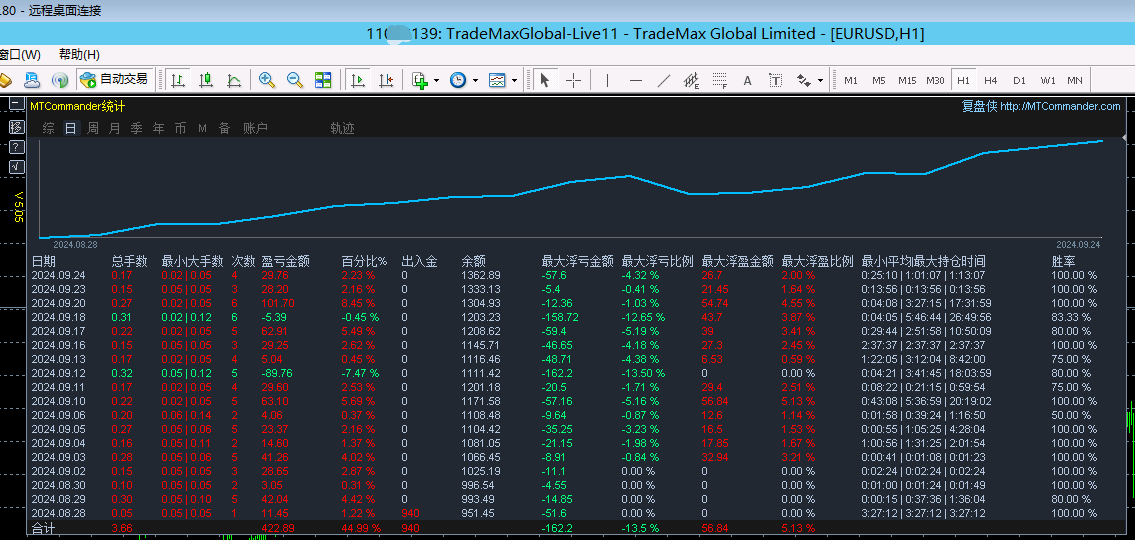Select the Fibonacci retracement tool
Screen dimensions: 1135x540
pos(720,80)
